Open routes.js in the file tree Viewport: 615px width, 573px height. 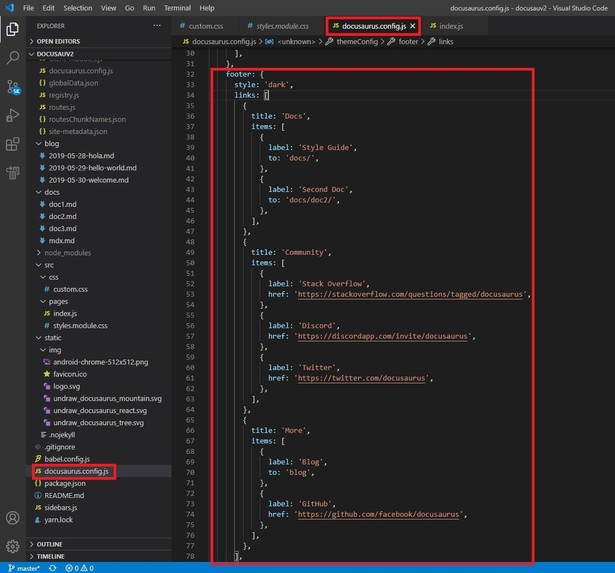point(62,107)
